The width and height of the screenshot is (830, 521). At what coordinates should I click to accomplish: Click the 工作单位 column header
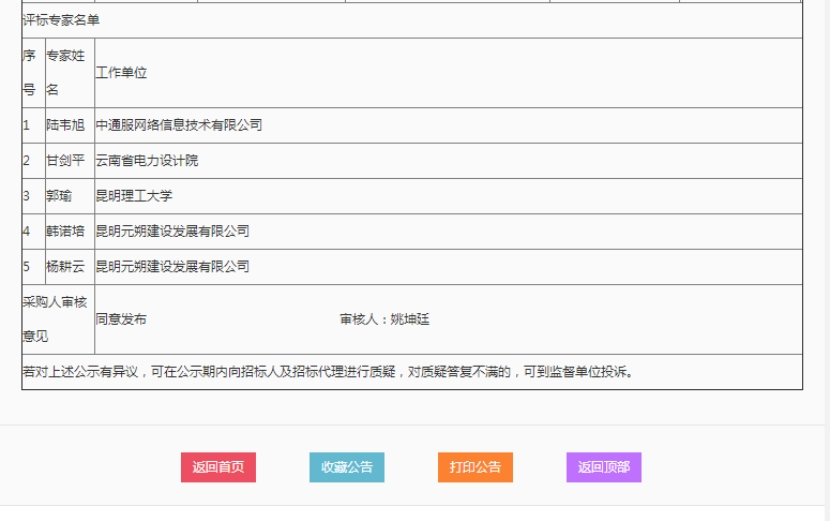click(121, 73)
